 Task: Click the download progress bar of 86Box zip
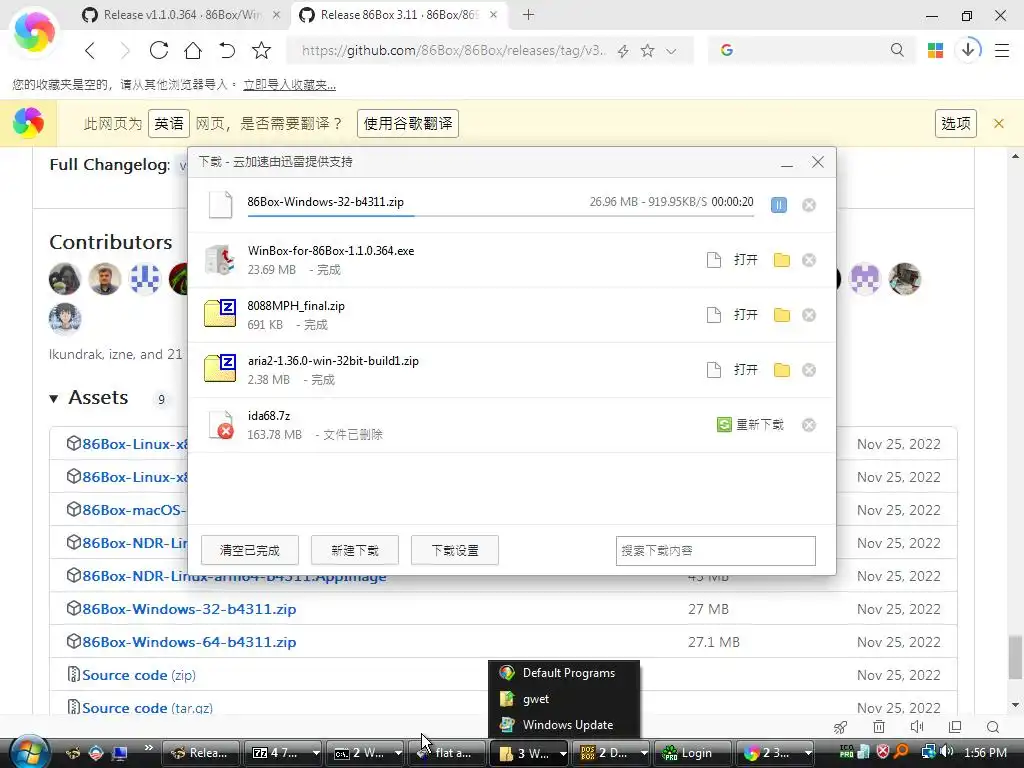(500, 215)
